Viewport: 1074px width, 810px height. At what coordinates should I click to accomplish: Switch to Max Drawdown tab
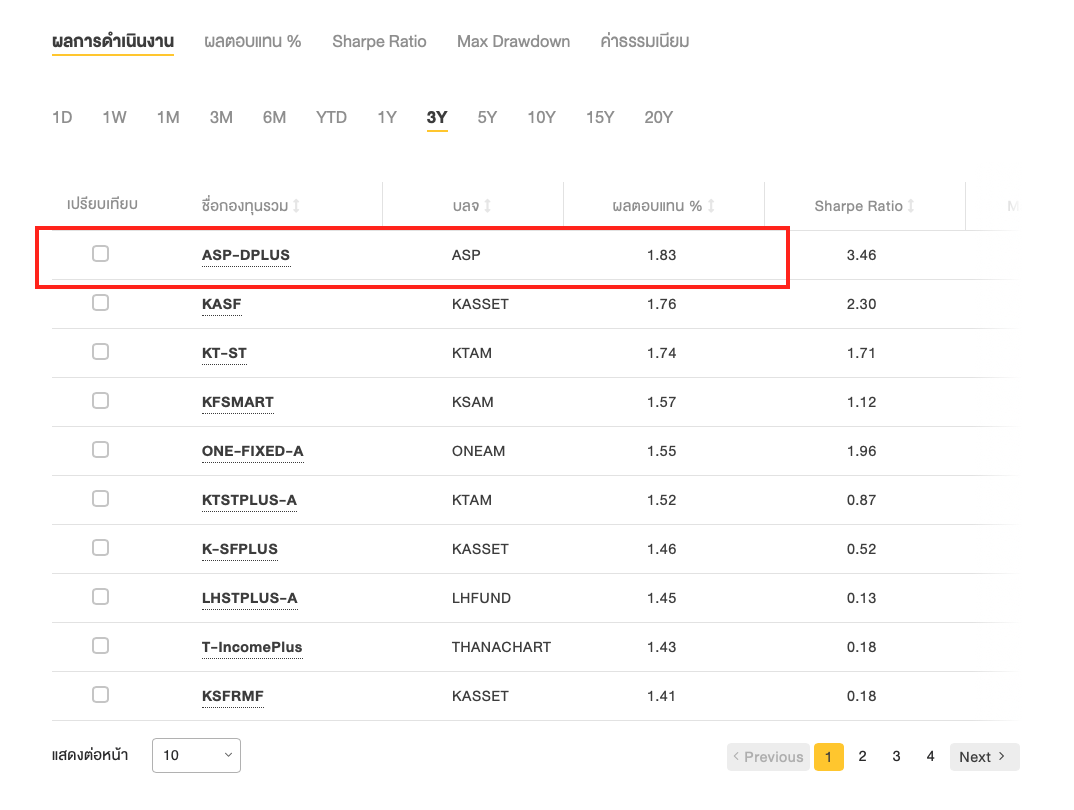(513, 42)
